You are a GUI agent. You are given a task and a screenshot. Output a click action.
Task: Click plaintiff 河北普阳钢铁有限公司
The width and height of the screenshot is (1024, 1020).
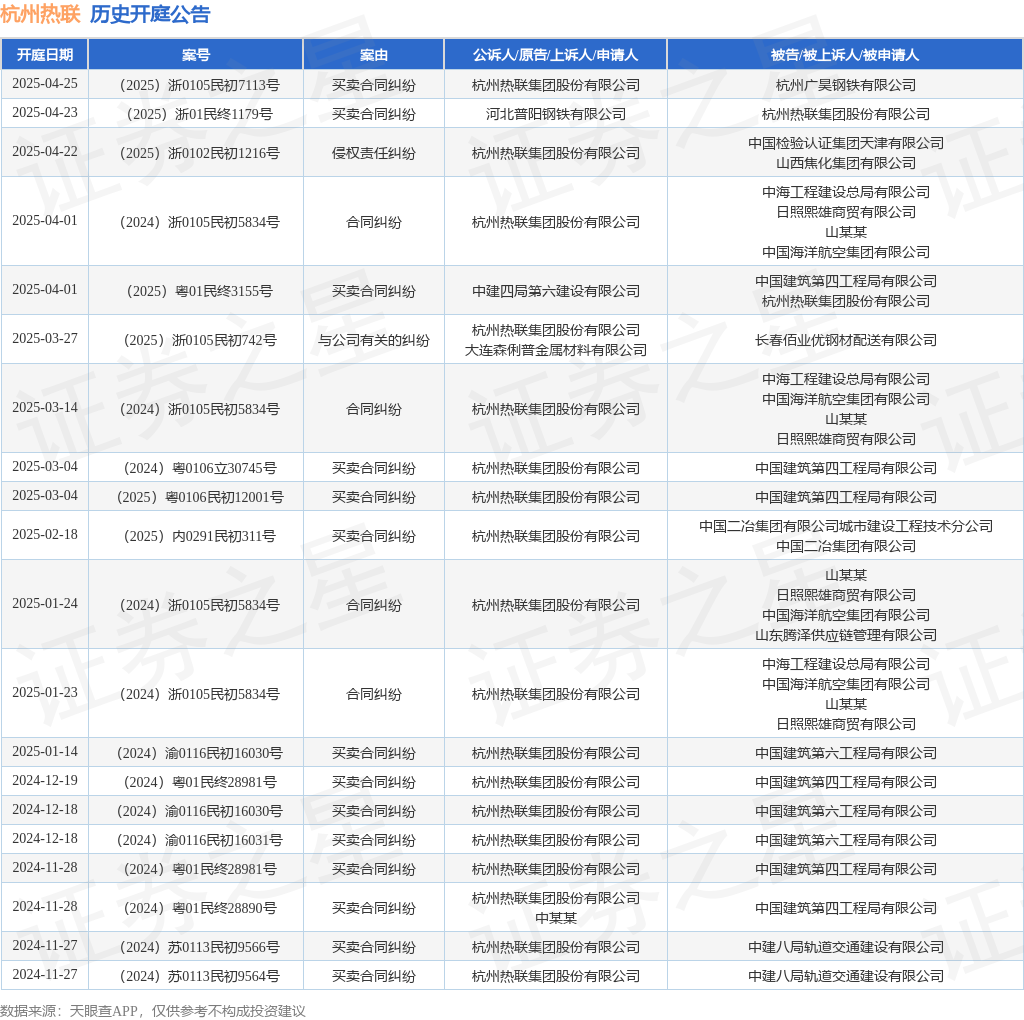pyautogui.click(x=555, y=114)
